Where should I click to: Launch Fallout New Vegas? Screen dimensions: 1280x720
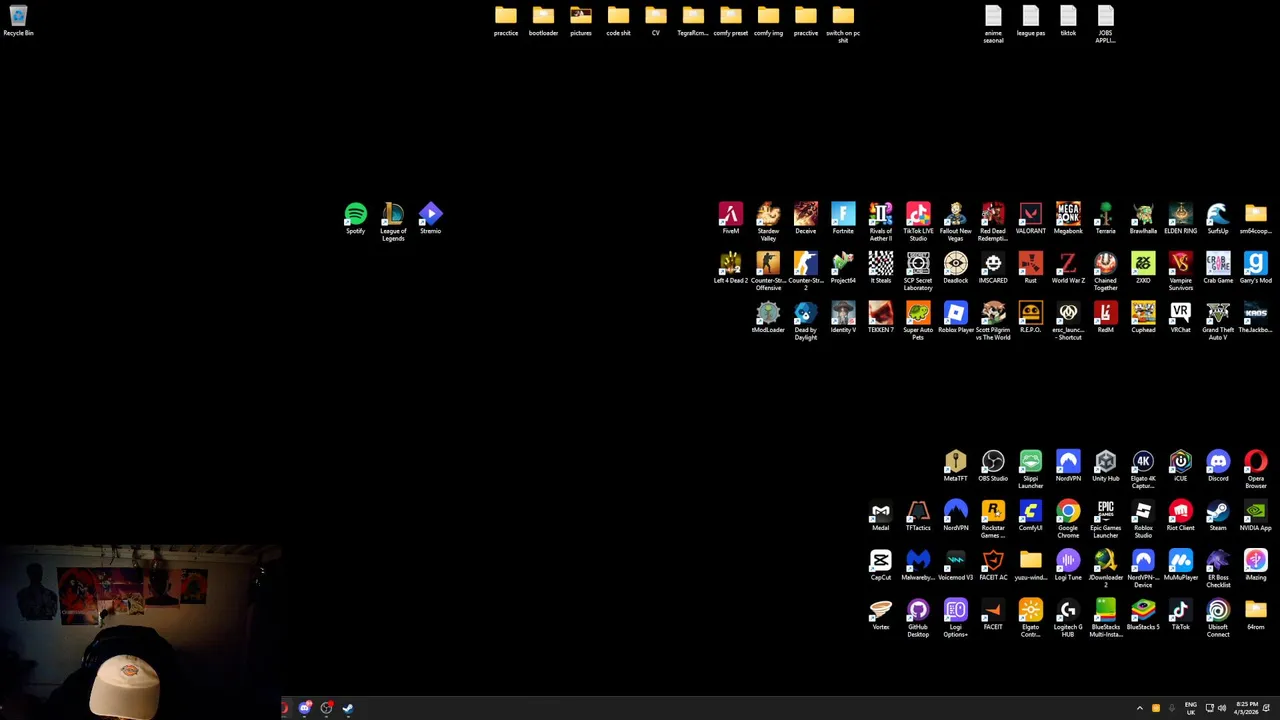click(955, 222)
